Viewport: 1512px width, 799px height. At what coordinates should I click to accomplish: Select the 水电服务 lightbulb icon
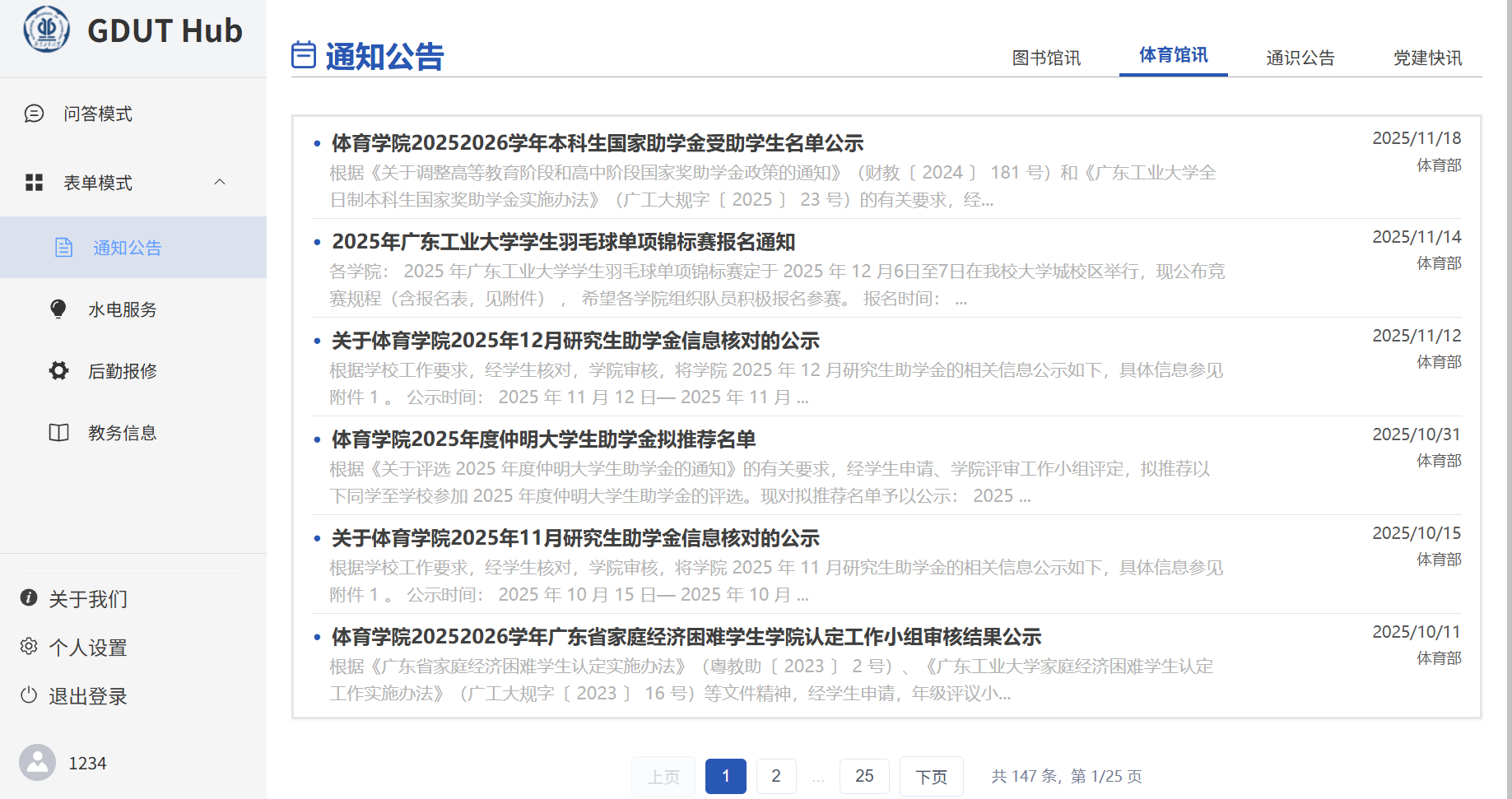point(58,309)
